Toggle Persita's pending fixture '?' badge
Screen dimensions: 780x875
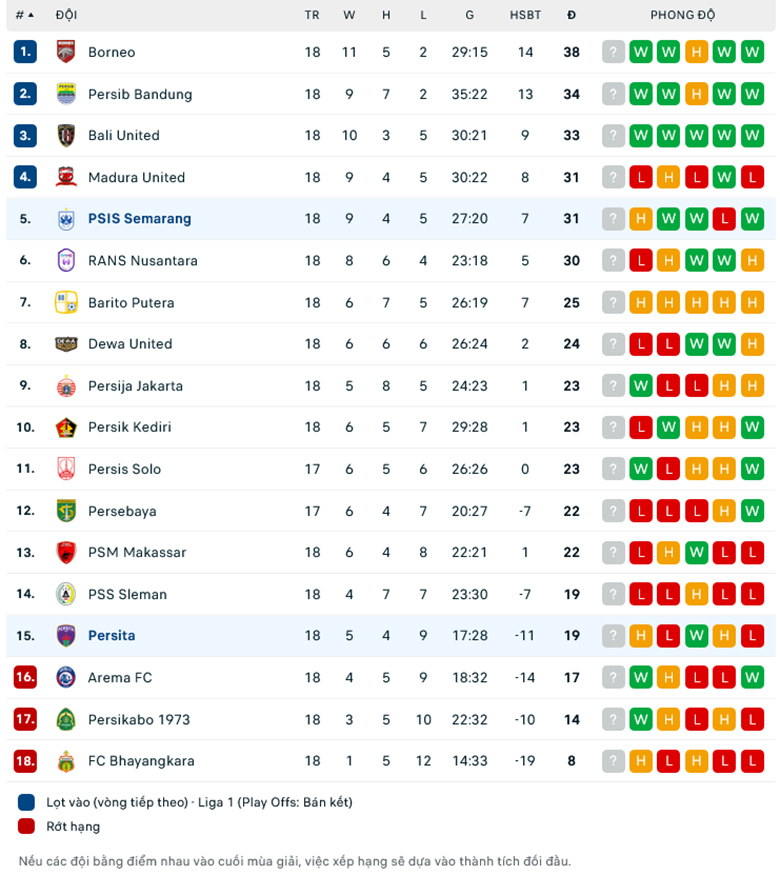612,635
